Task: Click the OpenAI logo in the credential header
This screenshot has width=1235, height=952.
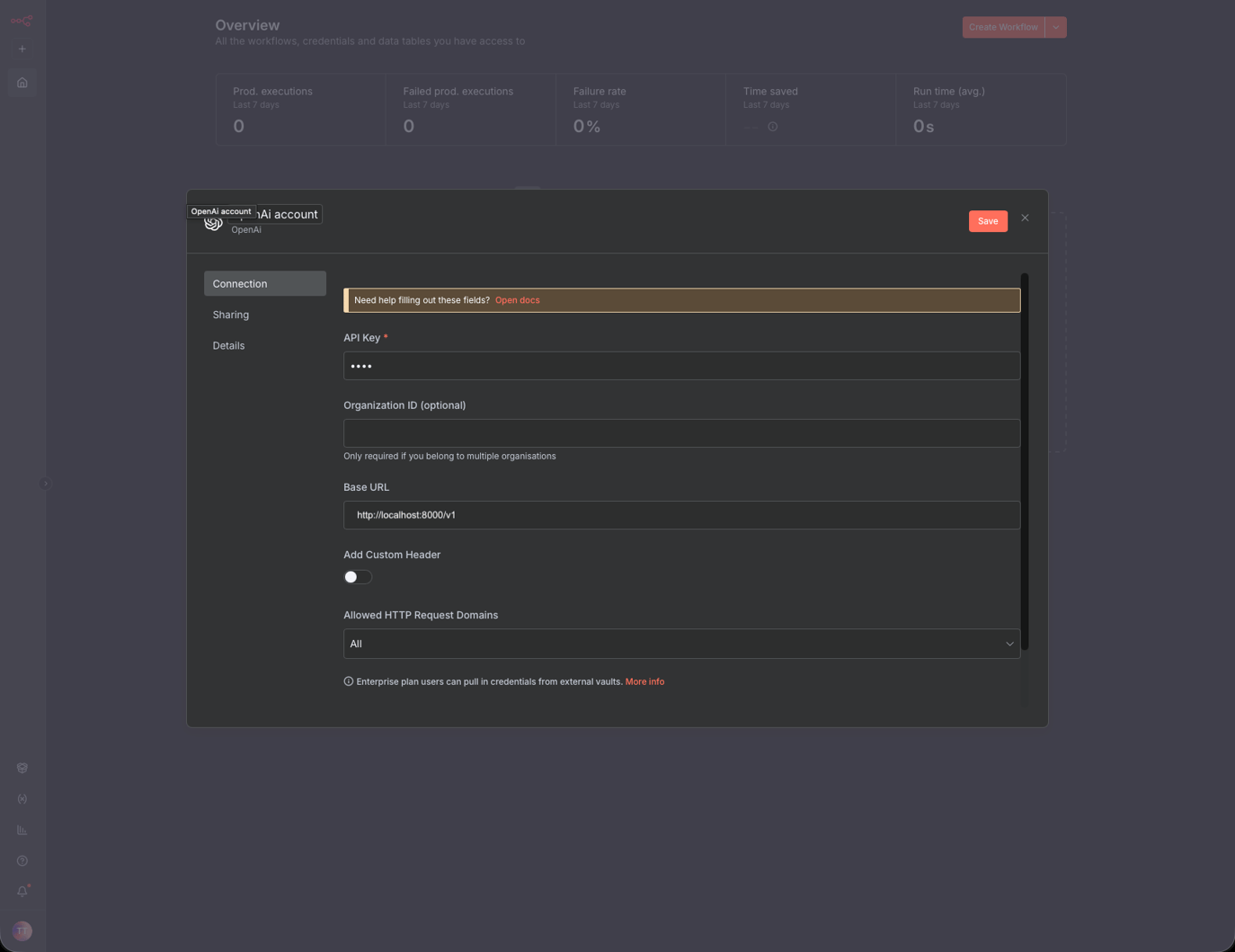Action: pos(213,222)
